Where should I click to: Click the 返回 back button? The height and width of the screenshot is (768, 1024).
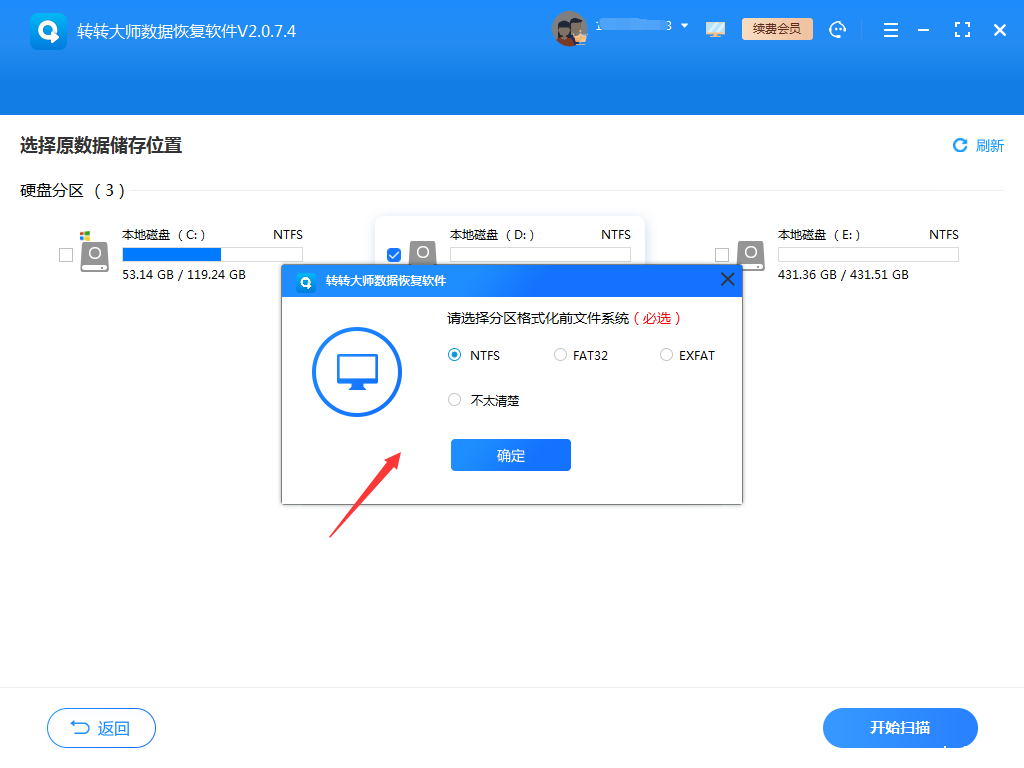pos(100,728)
